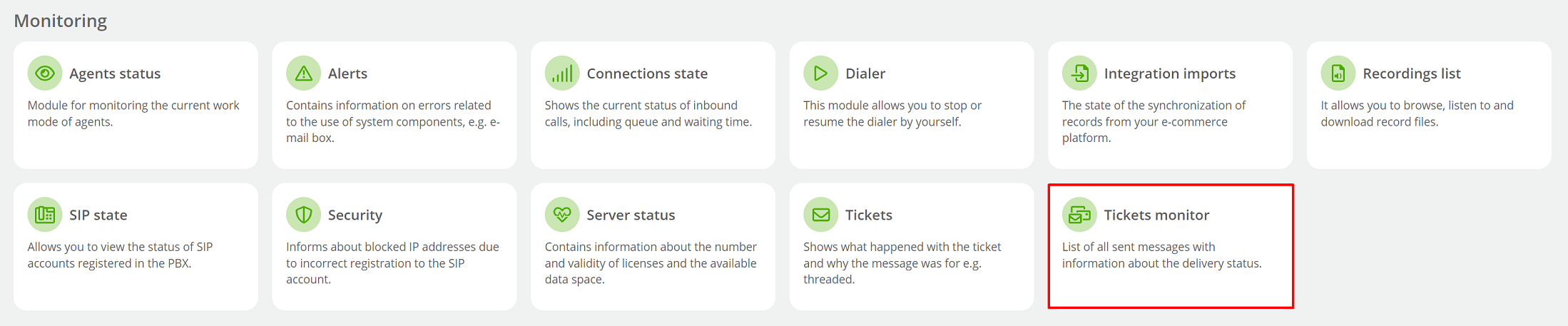Open the Dialer description text

(892, 113)
